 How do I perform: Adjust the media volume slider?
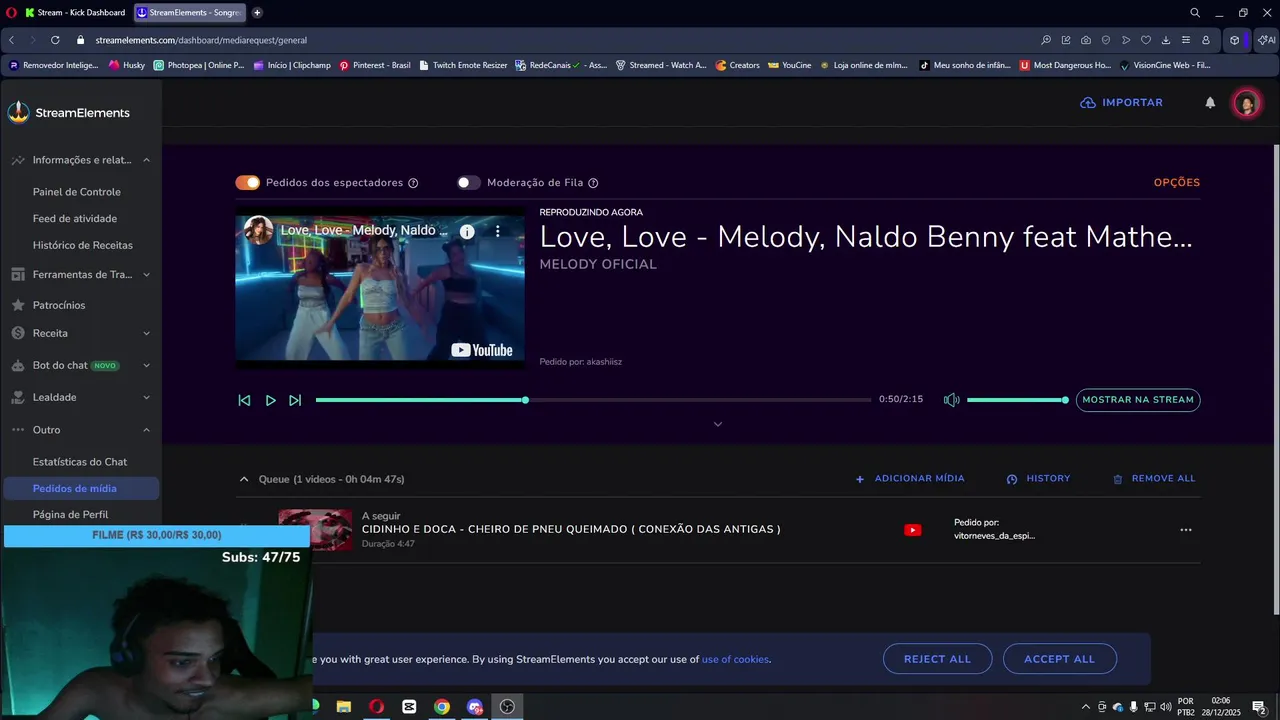point(1017,400)
